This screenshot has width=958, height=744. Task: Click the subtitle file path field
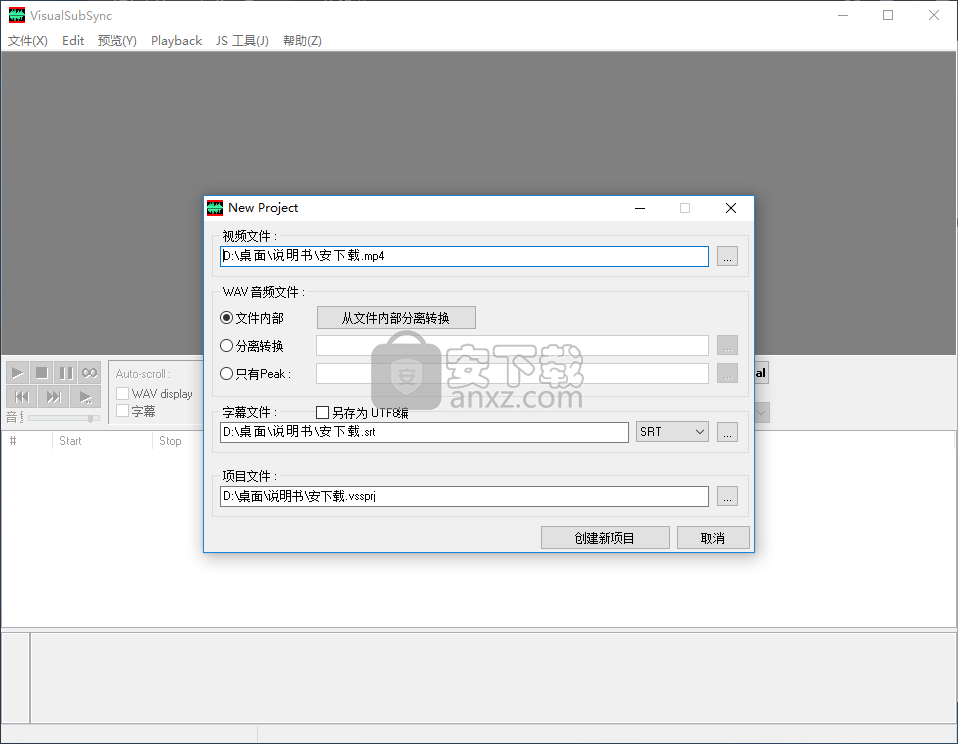(424, 432)
